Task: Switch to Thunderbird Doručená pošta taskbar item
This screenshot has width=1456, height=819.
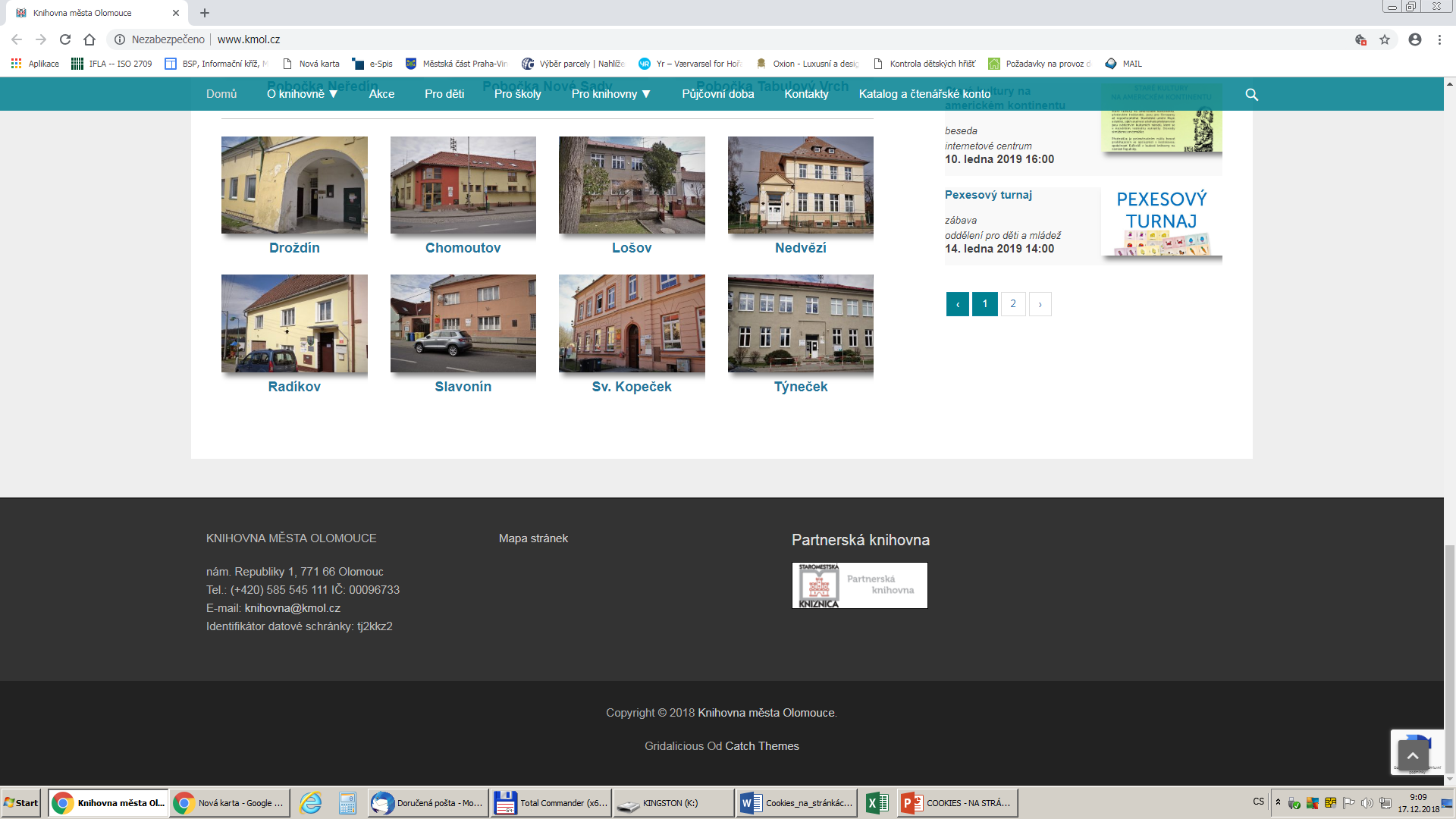Action: [428, 803]
